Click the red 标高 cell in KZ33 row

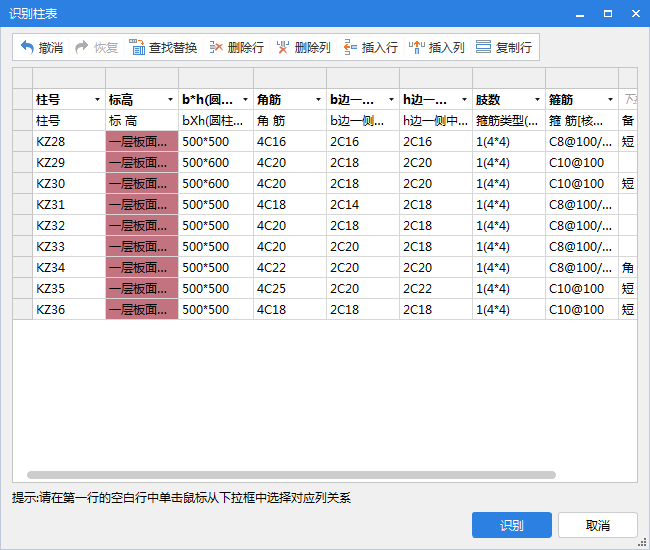142,247
